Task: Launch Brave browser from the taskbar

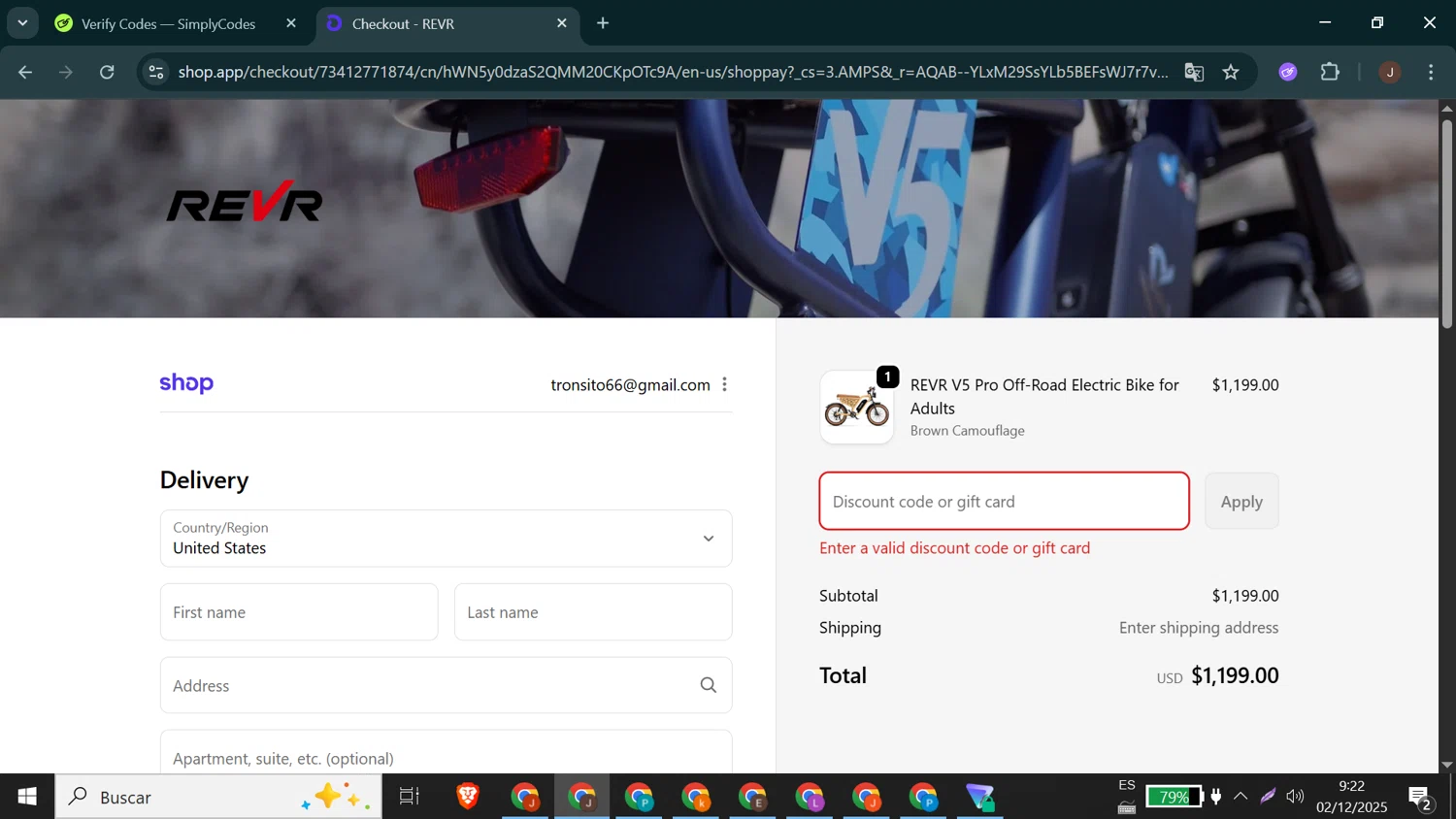Action: tap(468, 797)
